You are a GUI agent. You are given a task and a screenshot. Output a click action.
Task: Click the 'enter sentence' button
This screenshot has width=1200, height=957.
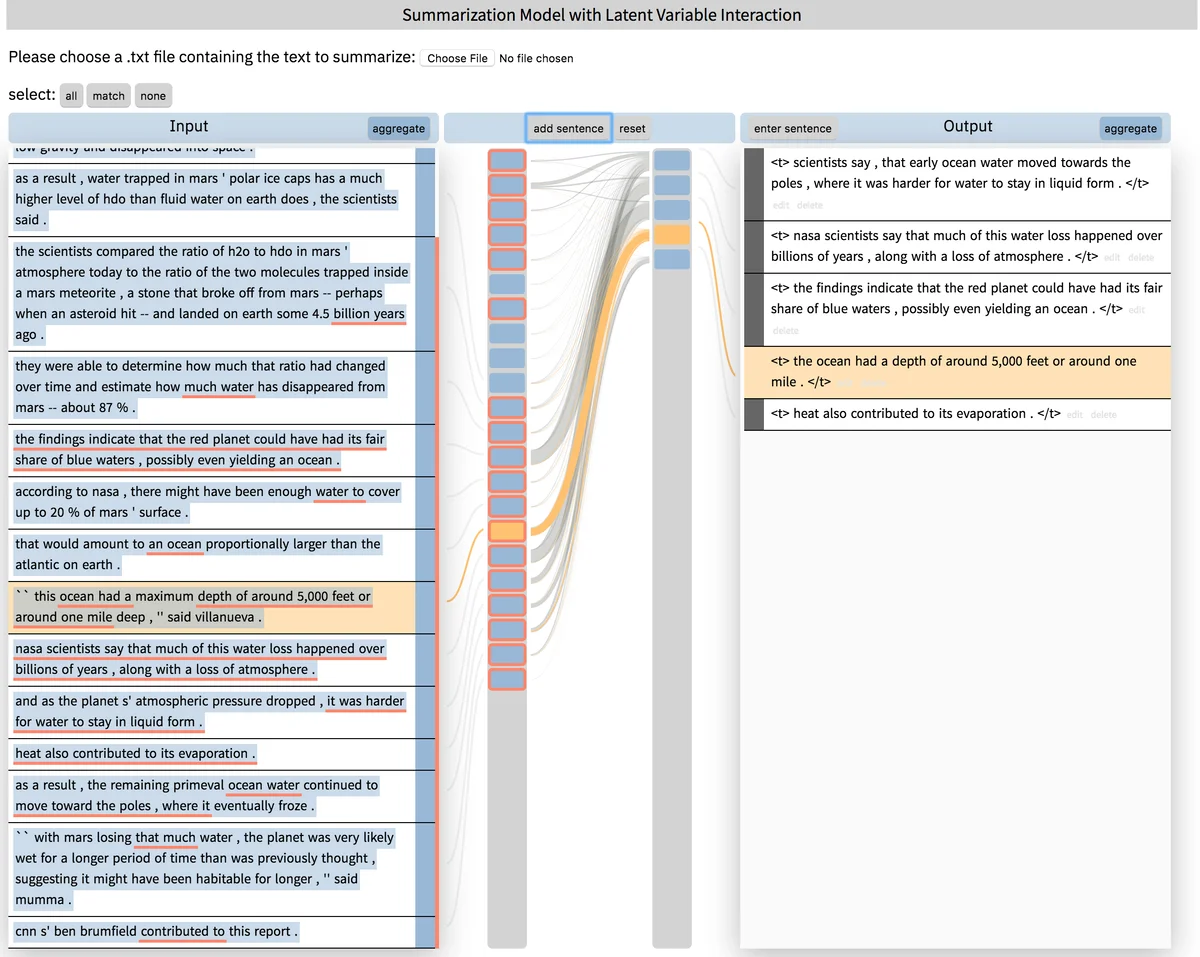[x=792, y=128]
